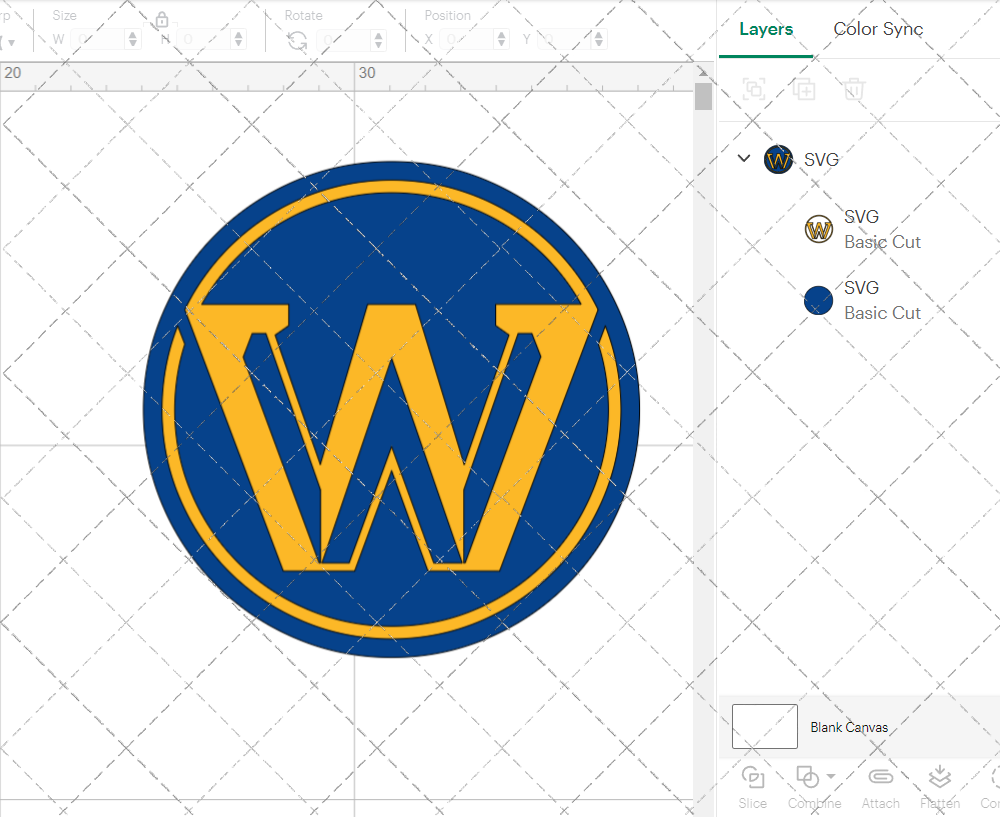This screenshot has width=1000, height=817.
Task: Click the width W input field
Action: coord(98,40)
